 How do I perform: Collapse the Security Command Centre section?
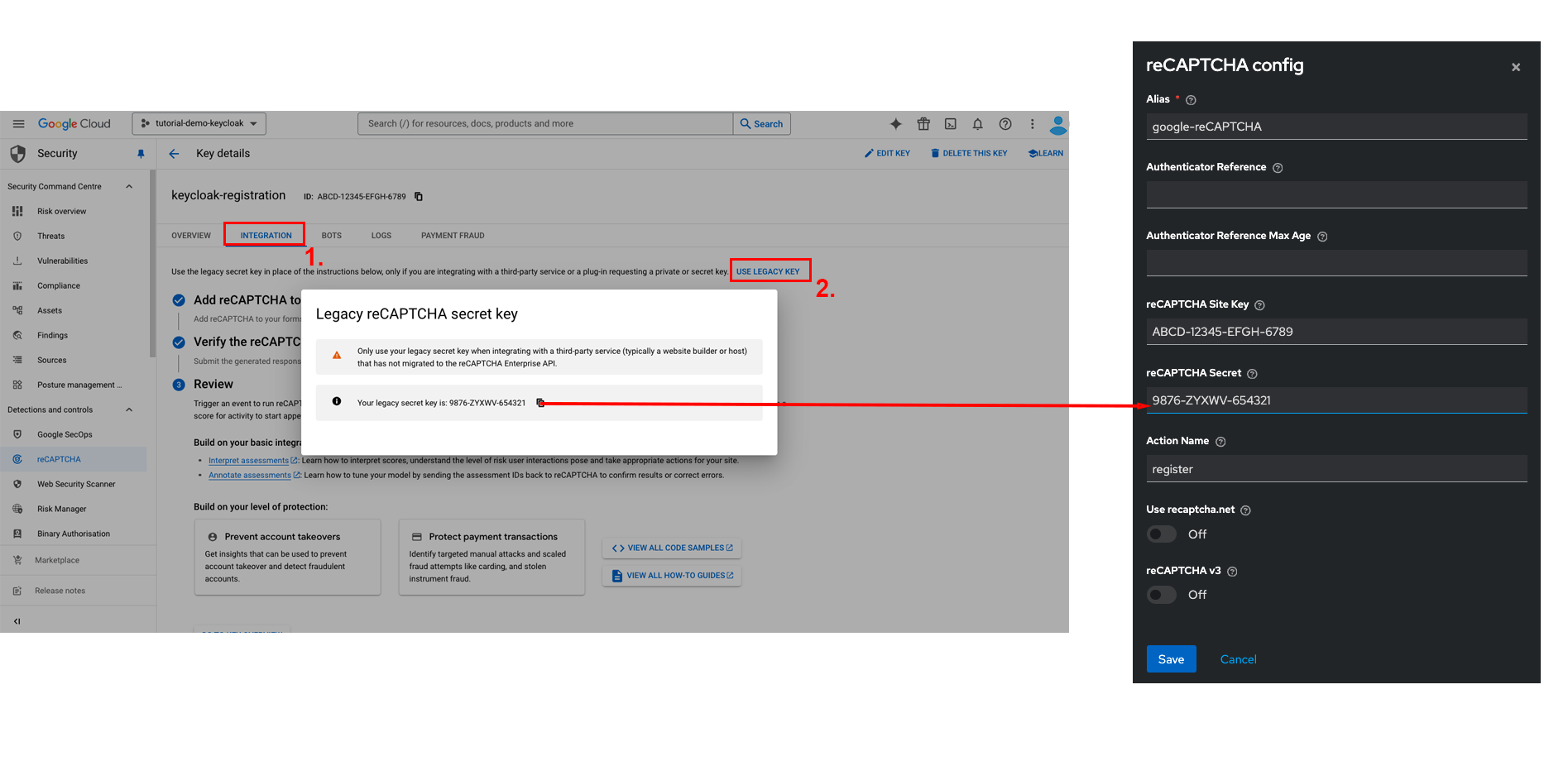tap(129, 187)
